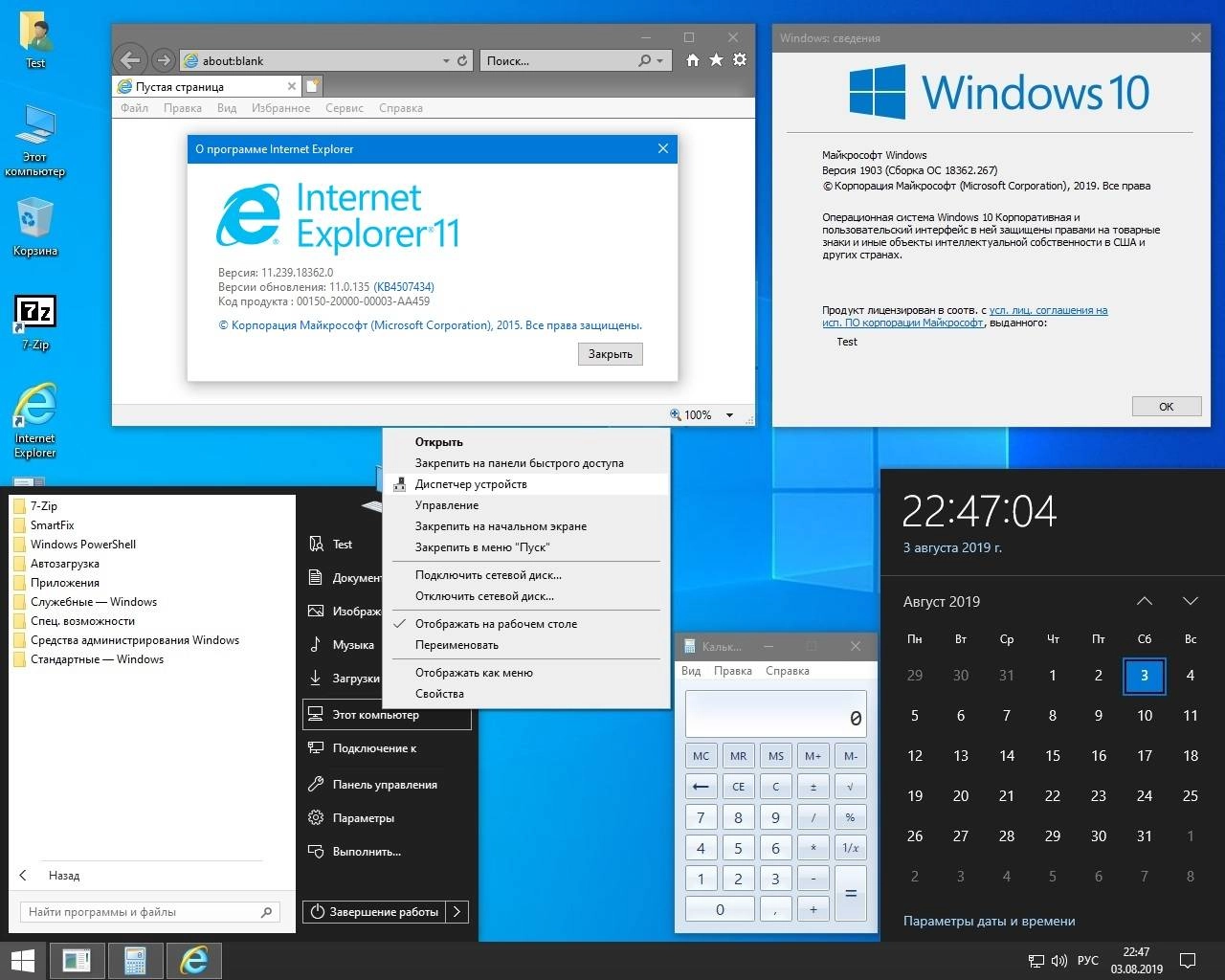Open the volume tray icon
1225x980 pixels.
(x=1058, y=961)
